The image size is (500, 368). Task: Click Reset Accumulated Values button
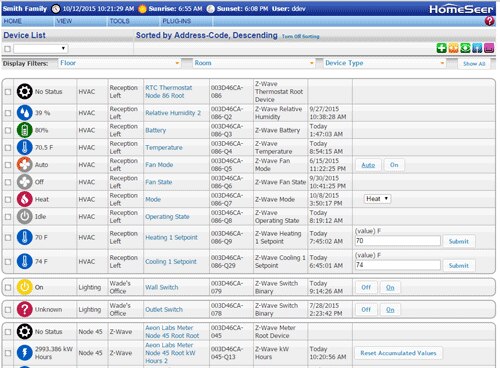click(x=398, y=353)
